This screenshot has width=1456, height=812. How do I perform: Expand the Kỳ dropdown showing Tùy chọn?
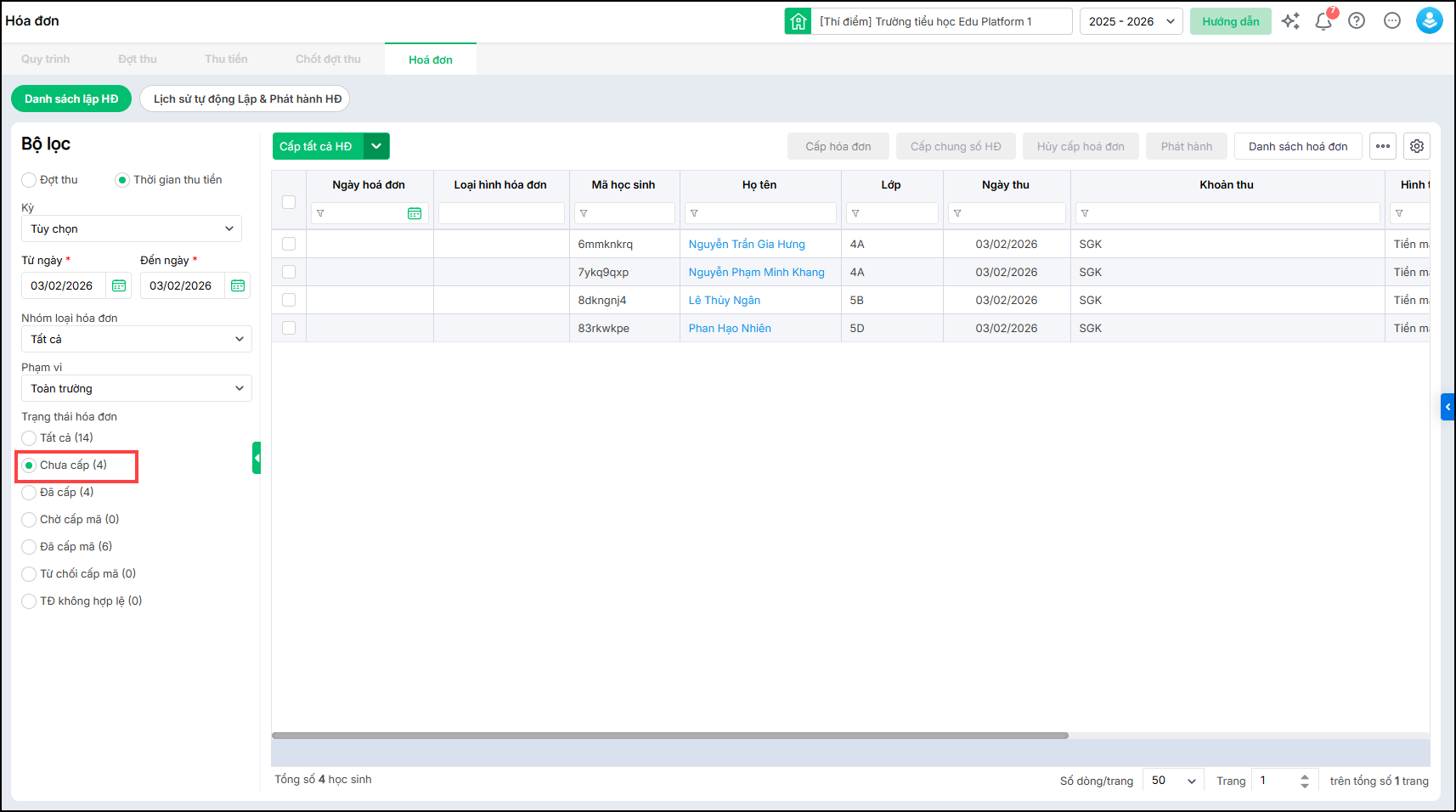coord(132,228)
